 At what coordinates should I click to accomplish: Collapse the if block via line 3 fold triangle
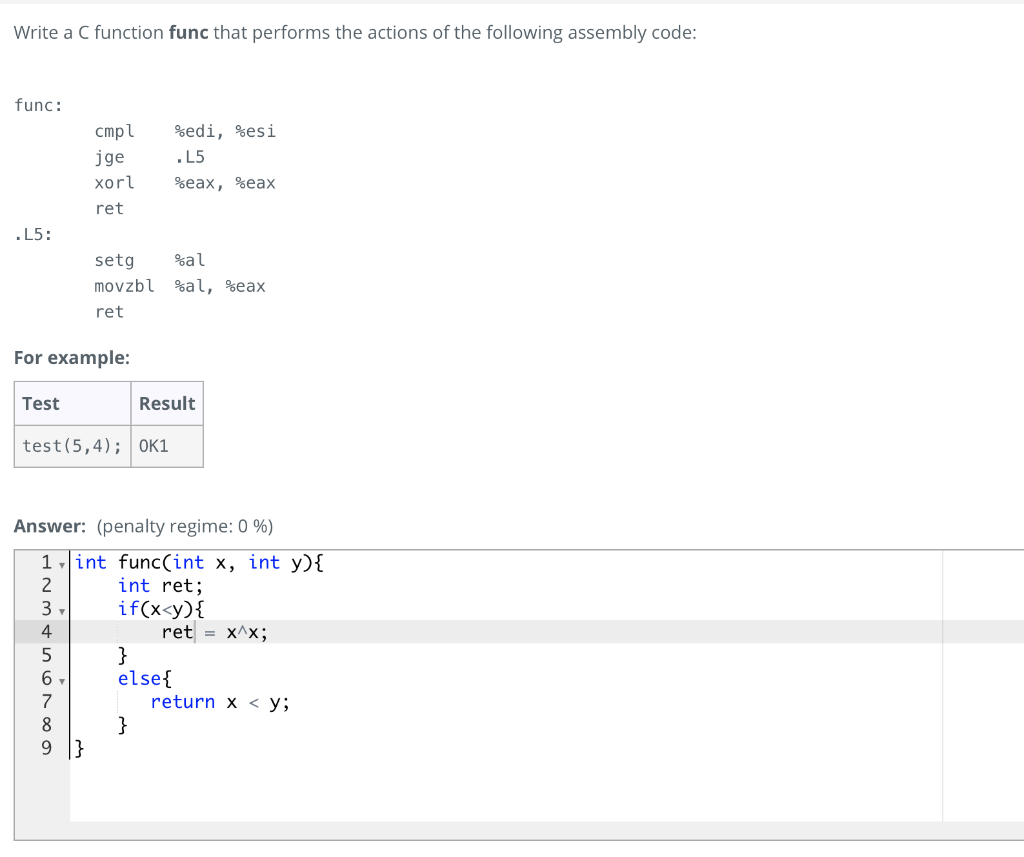[60, 609]
